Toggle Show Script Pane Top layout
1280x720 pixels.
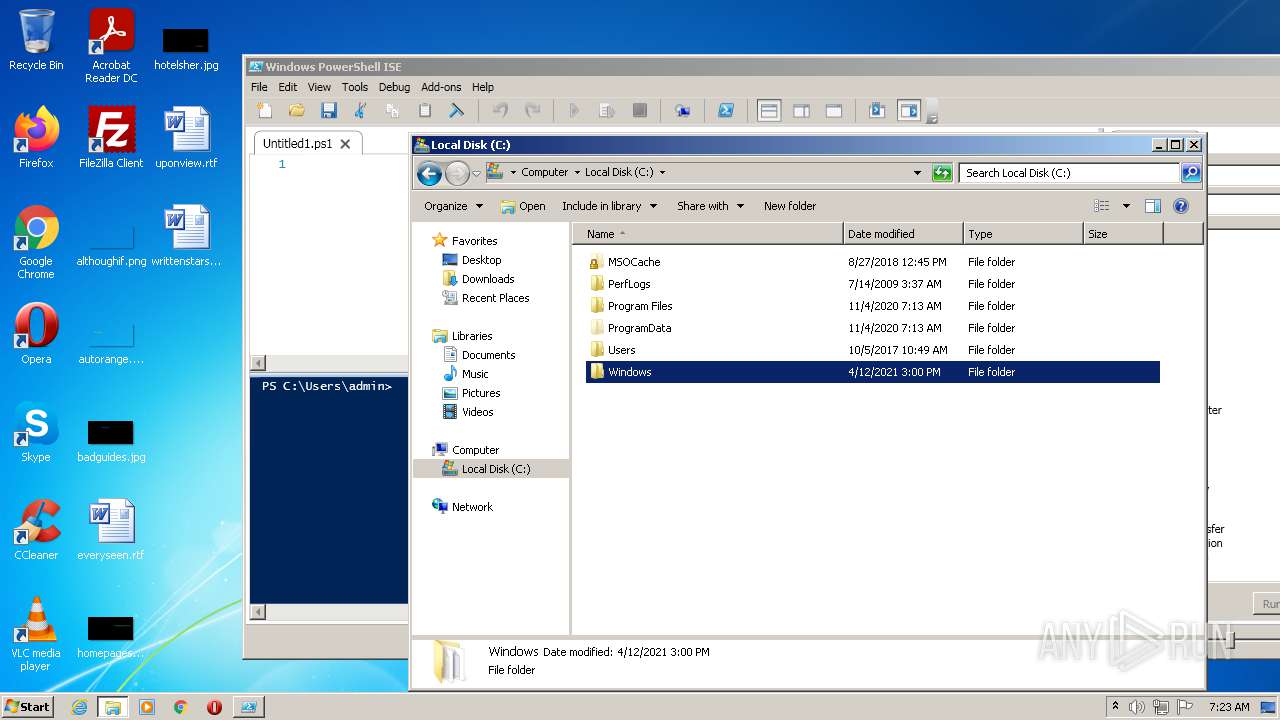pos(769,111)
